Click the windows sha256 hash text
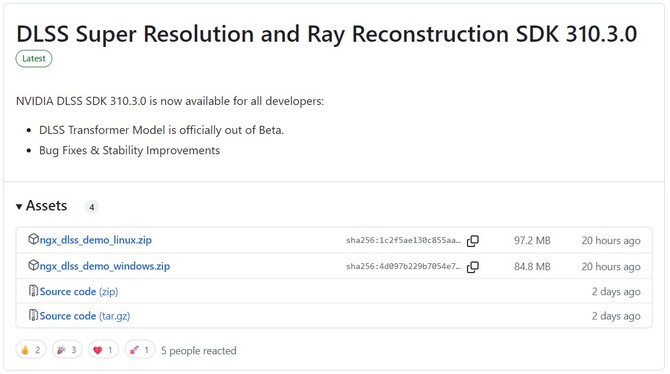Image resolution: width=670 pixels, height=374 pixels. pyautogui.click(x=403, y=267)
